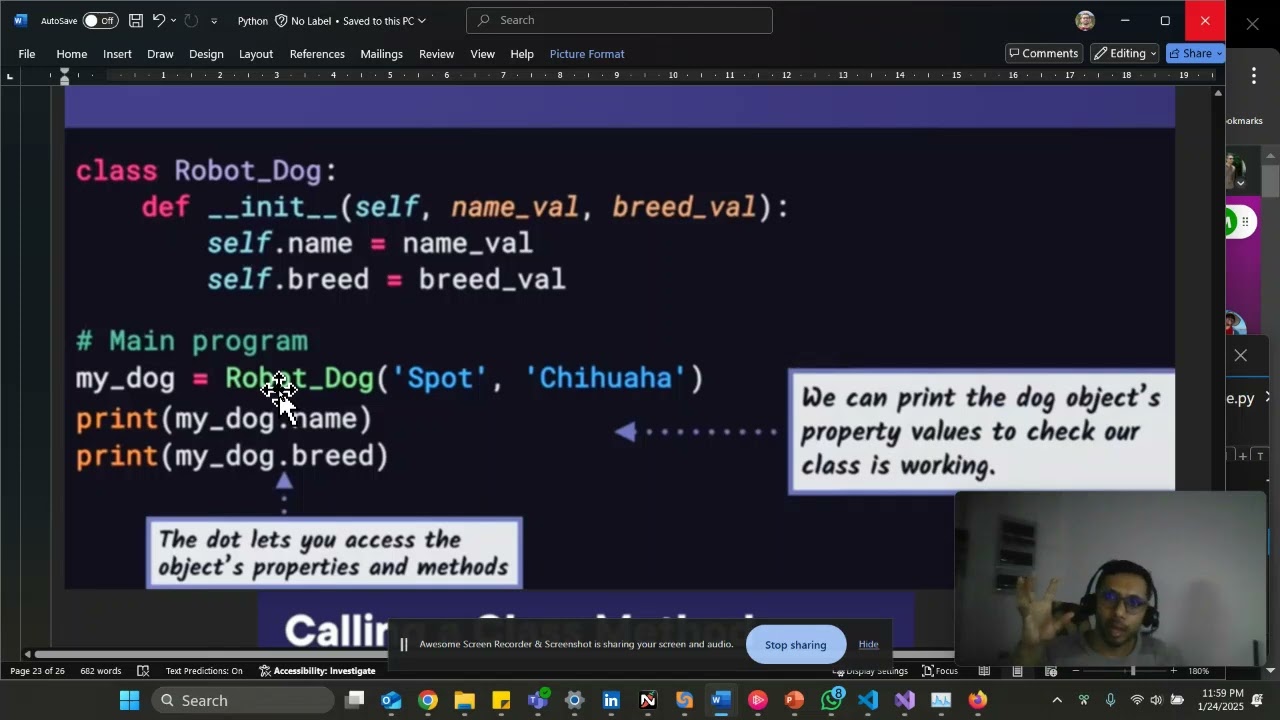Select the Picture Format tab
1280x720 pixels.
pyautogui.click(x=587, y=54)
